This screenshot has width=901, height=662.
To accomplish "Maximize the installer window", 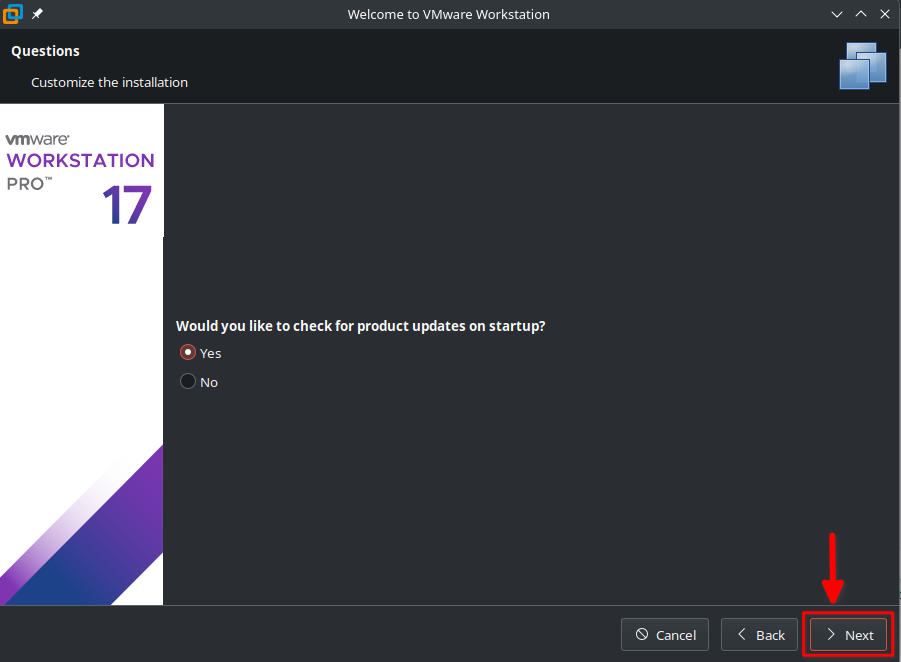I will point(860,14).
